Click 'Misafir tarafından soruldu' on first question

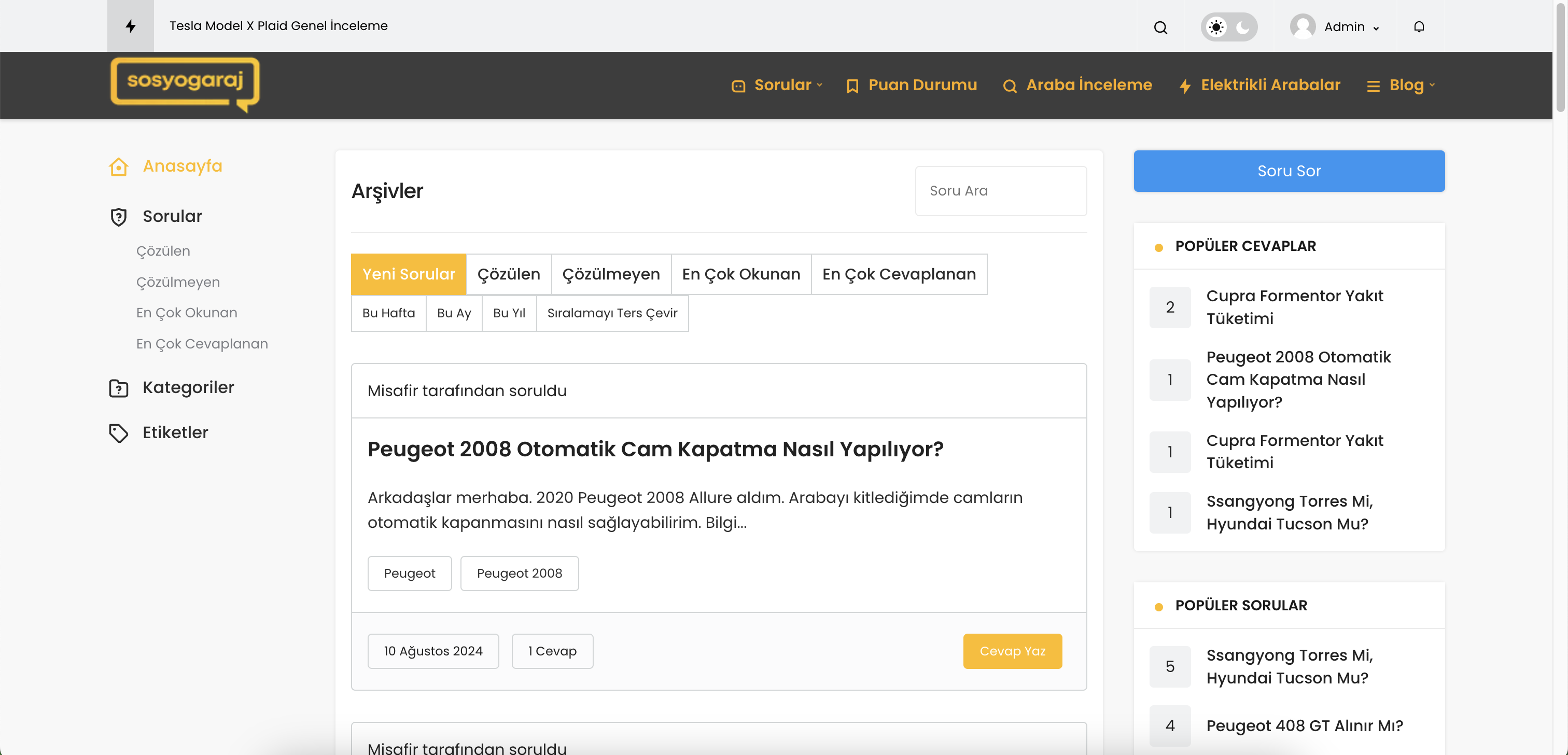pos(467,391)
